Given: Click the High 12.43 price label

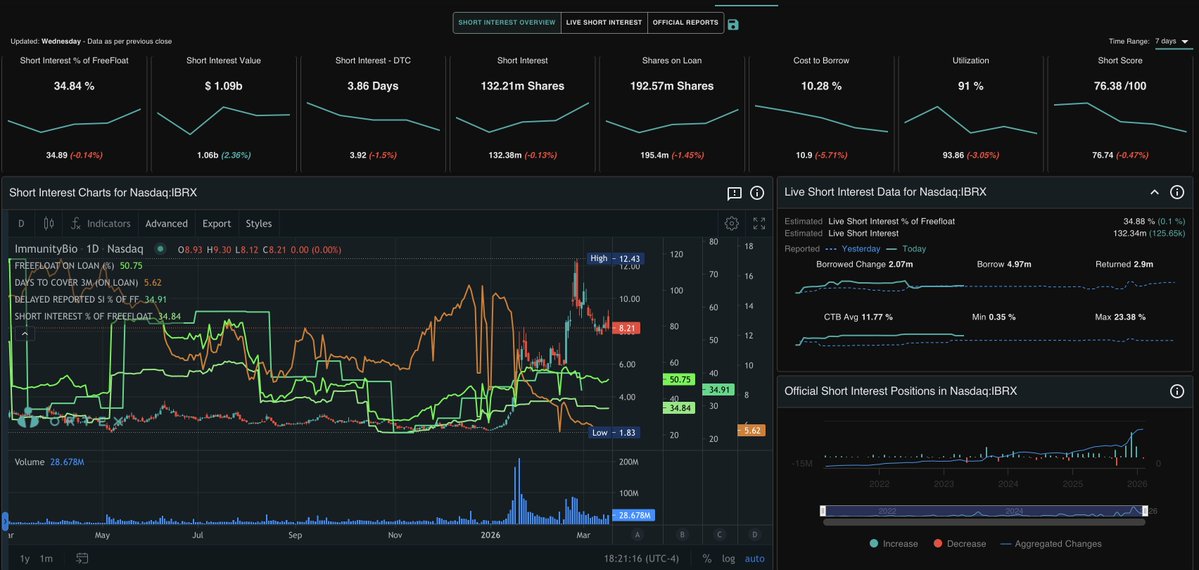Looking at the screenshot, I should [x=615, y=259].
